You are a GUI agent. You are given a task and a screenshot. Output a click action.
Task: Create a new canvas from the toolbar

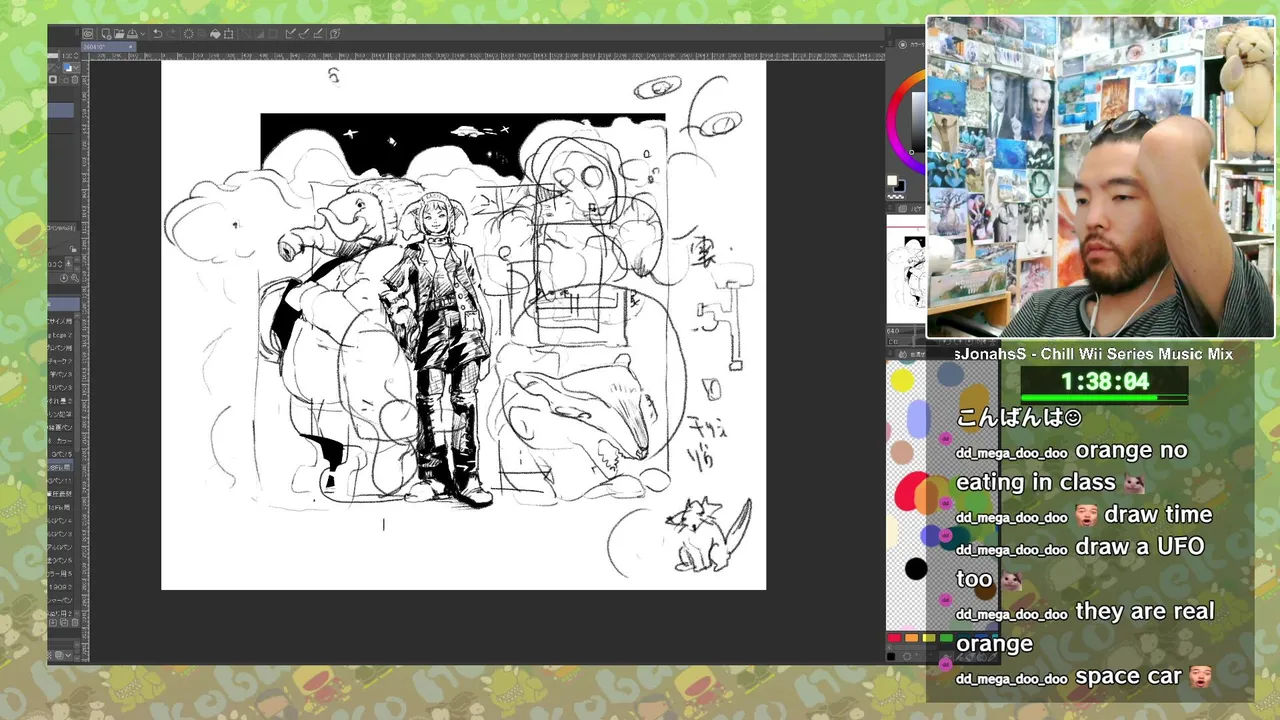pyautogui.click(x=106, y=34)
